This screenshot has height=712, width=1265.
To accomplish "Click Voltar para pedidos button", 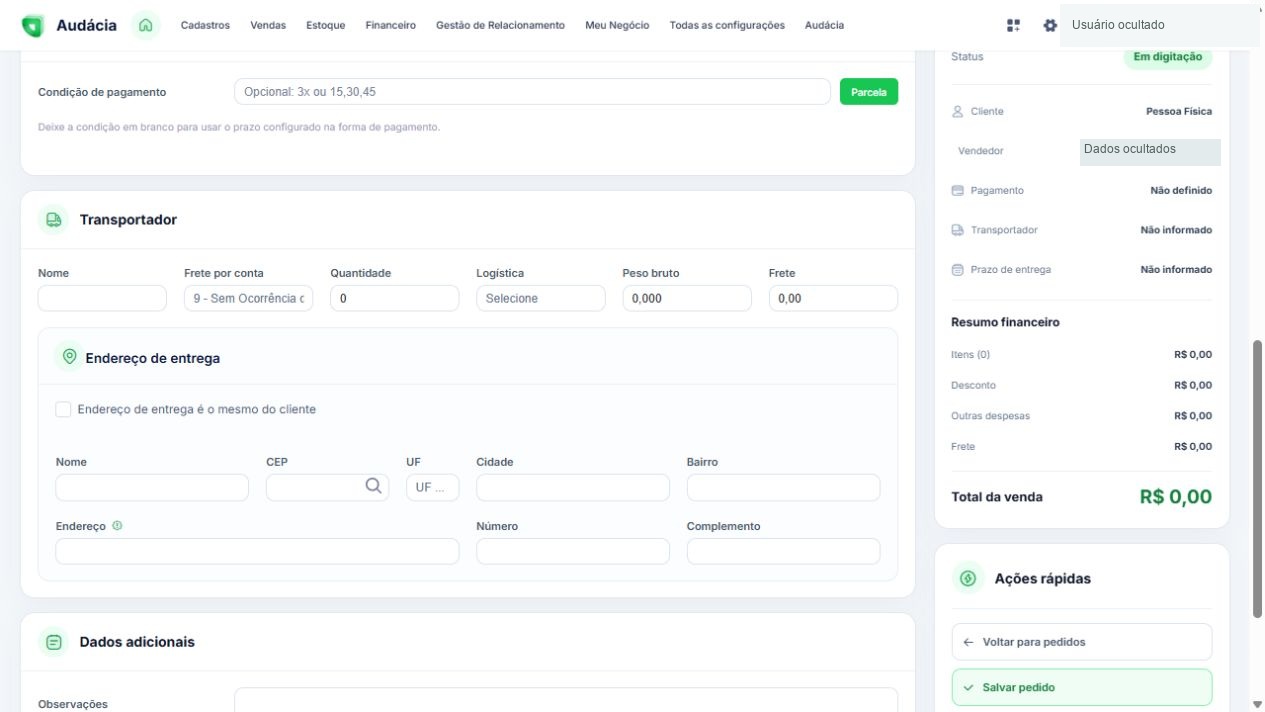I will (1082, 642).
